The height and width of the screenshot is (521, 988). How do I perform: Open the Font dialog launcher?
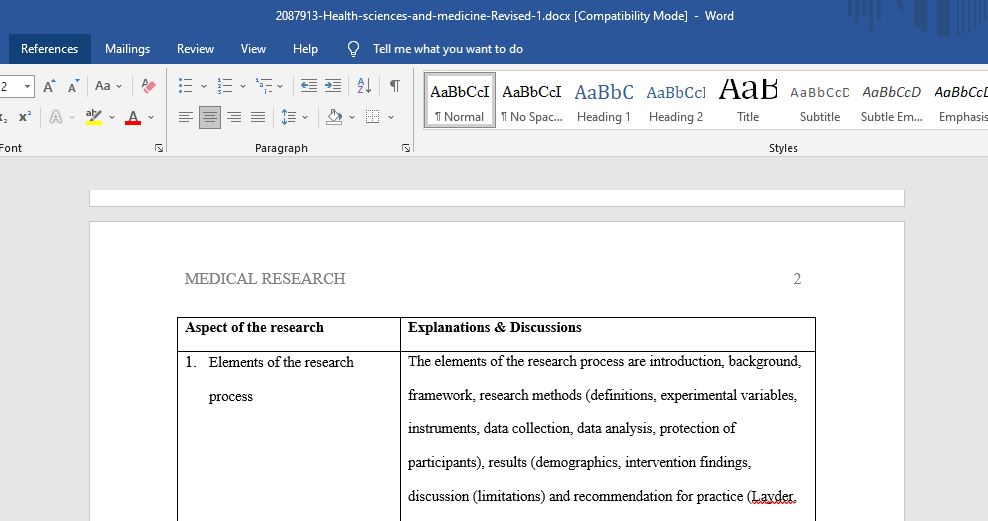[x=159, y=148]
